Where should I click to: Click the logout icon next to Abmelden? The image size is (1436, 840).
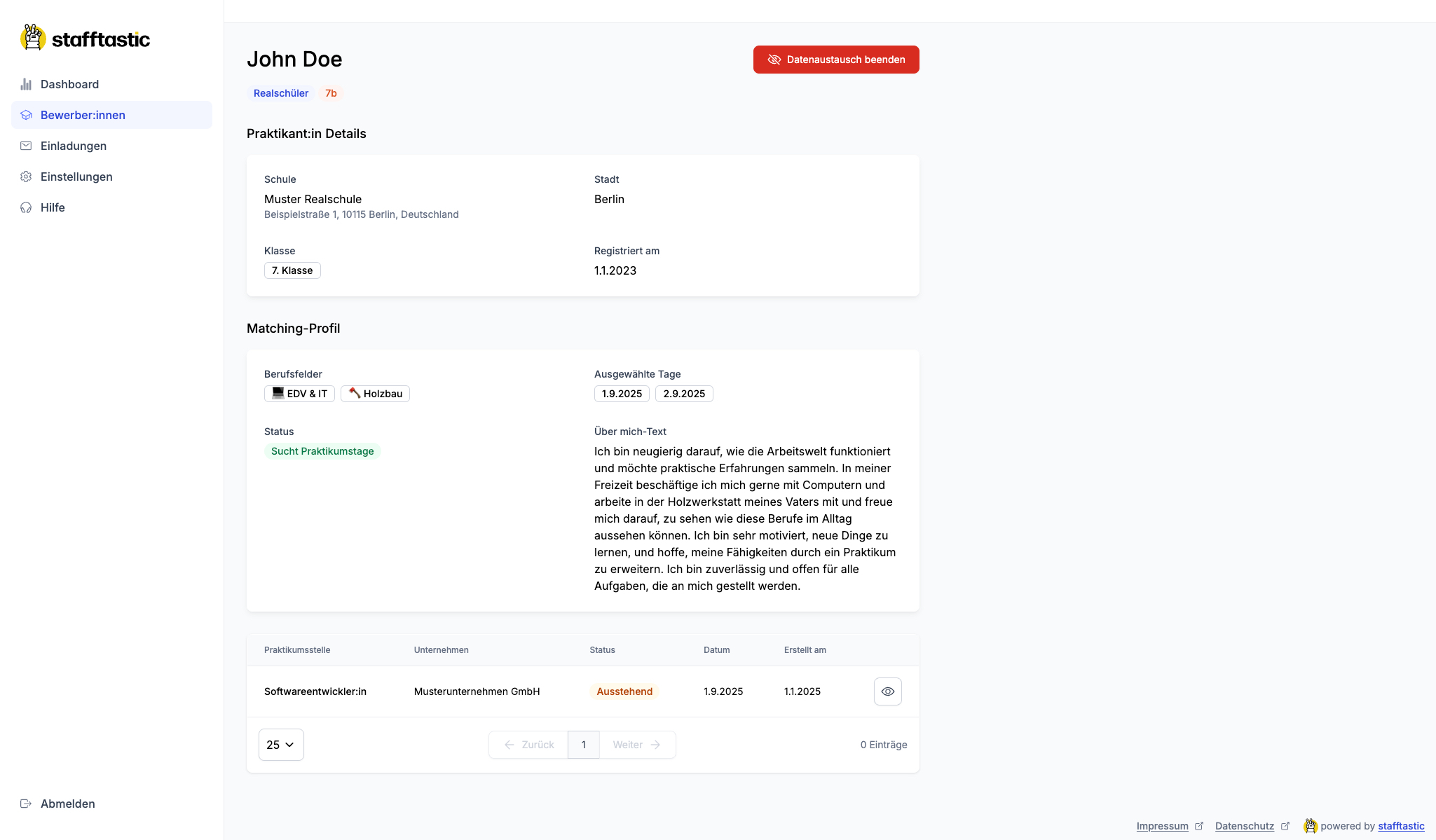point(26,804)
